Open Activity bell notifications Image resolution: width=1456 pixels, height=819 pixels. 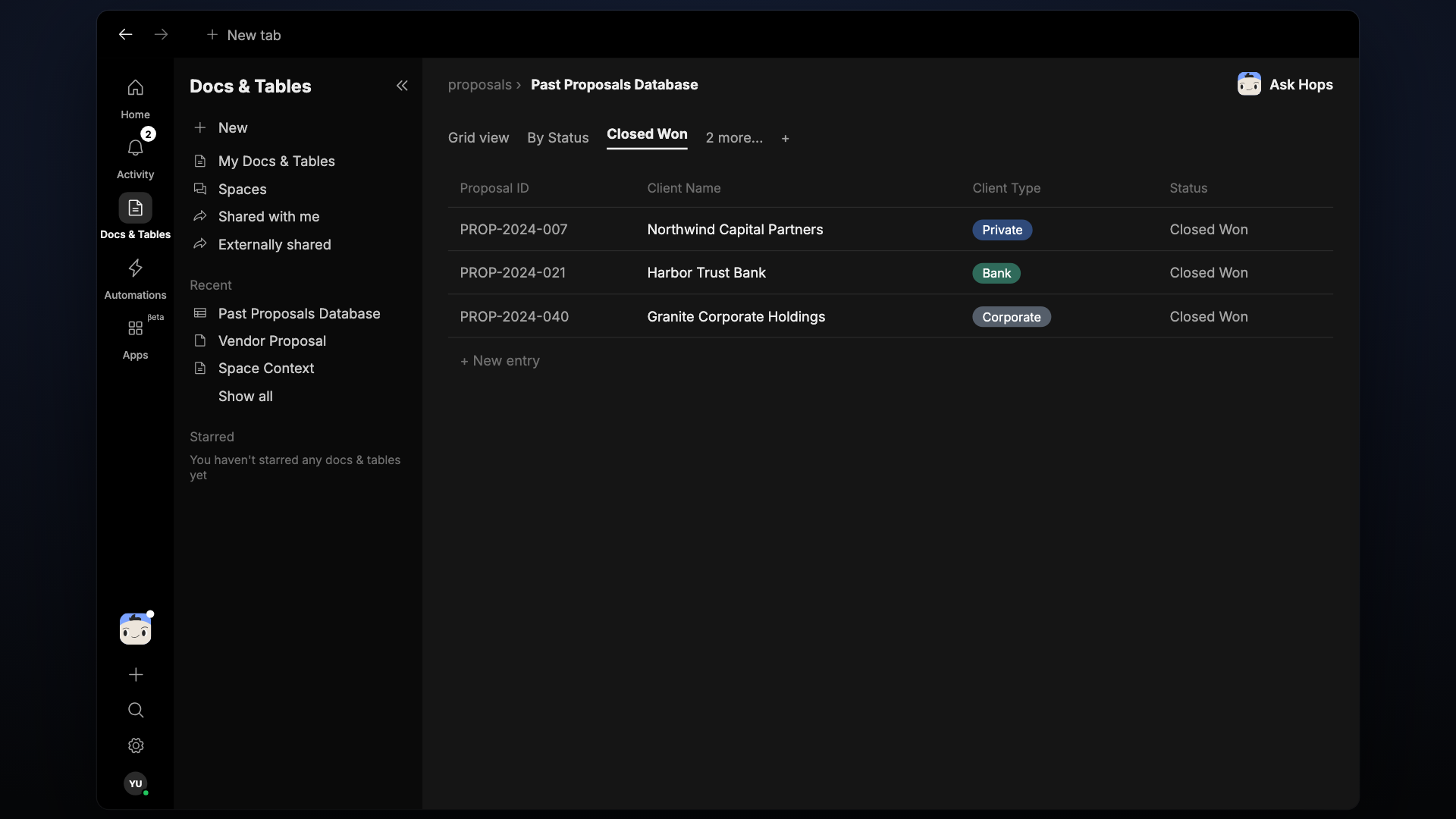coord(135,148)
